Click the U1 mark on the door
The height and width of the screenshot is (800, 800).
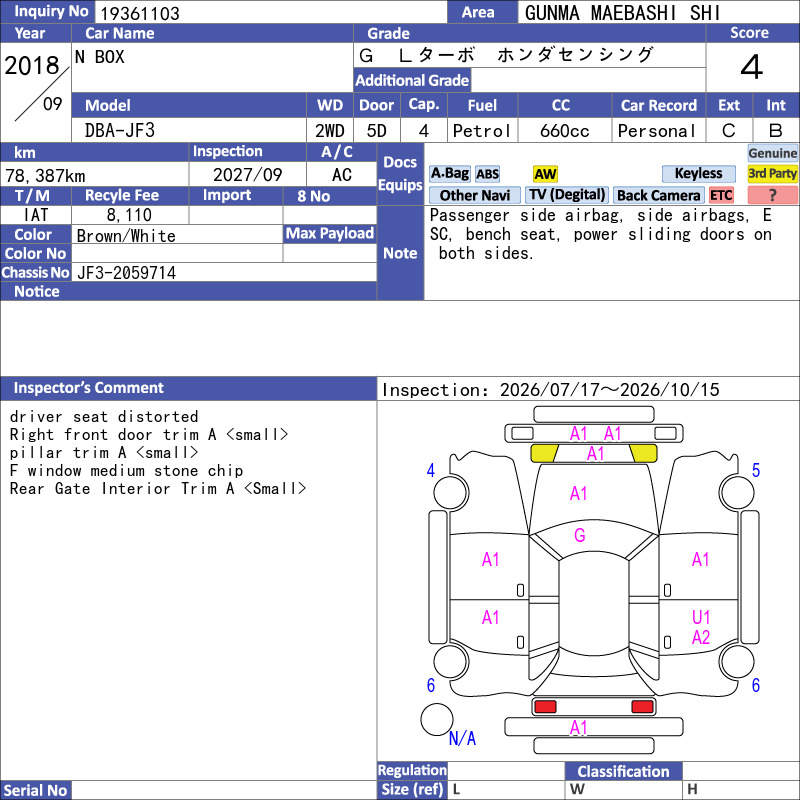701,617
